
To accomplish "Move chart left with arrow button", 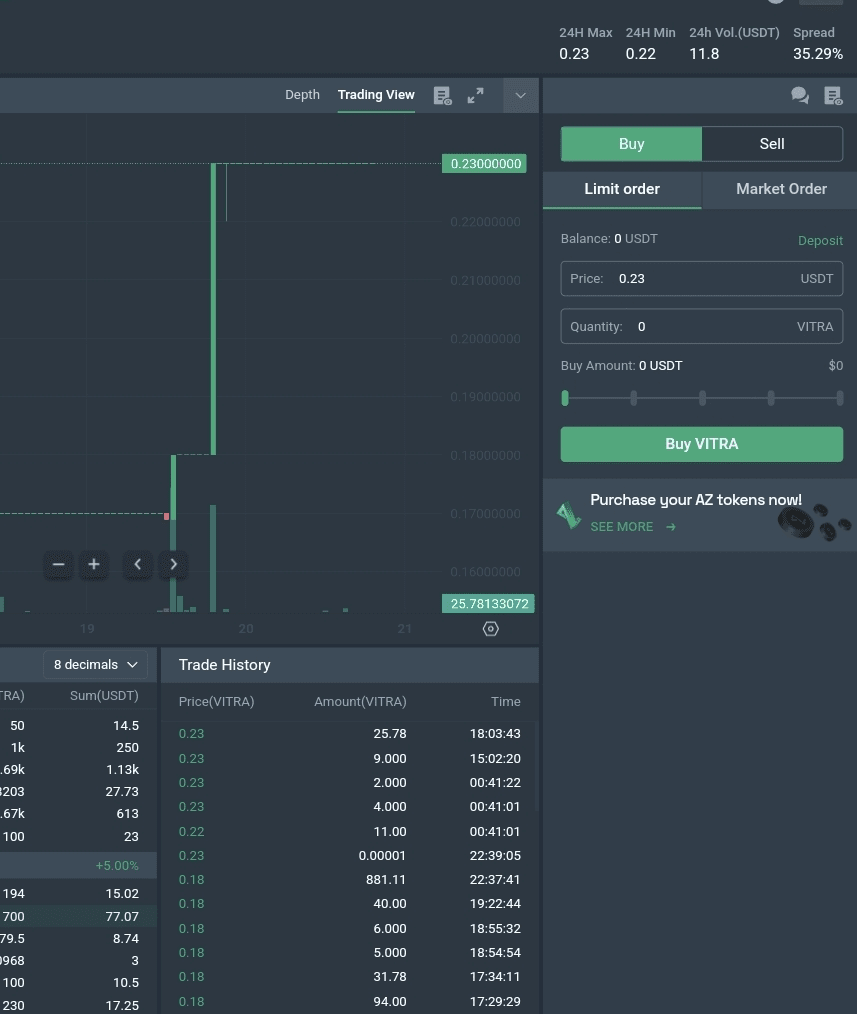I will click(x=138, y=565).
